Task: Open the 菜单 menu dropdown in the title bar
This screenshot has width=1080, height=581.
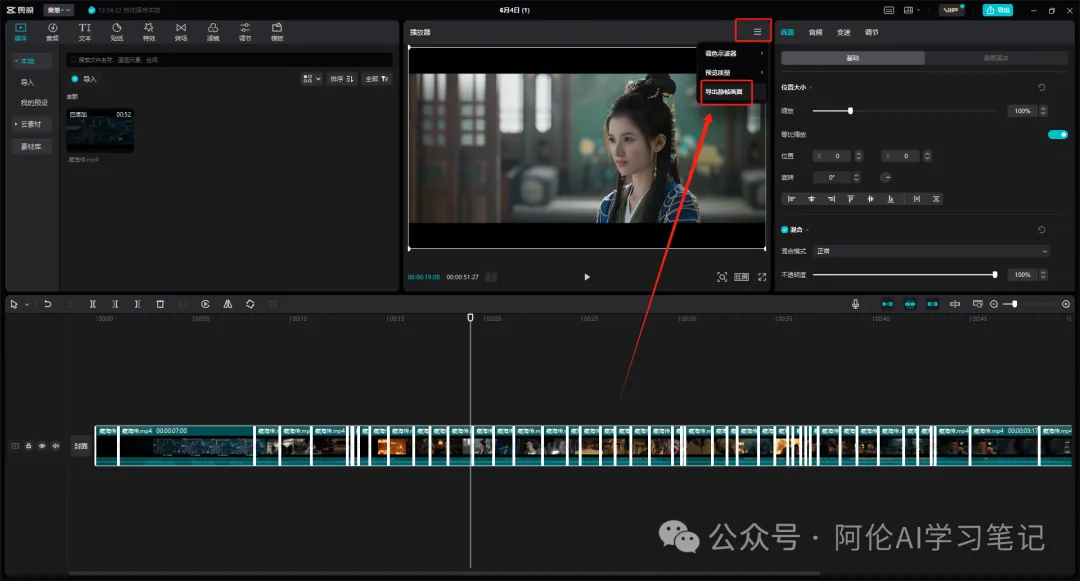Action: pyautogui.click(x=59, y=10)
